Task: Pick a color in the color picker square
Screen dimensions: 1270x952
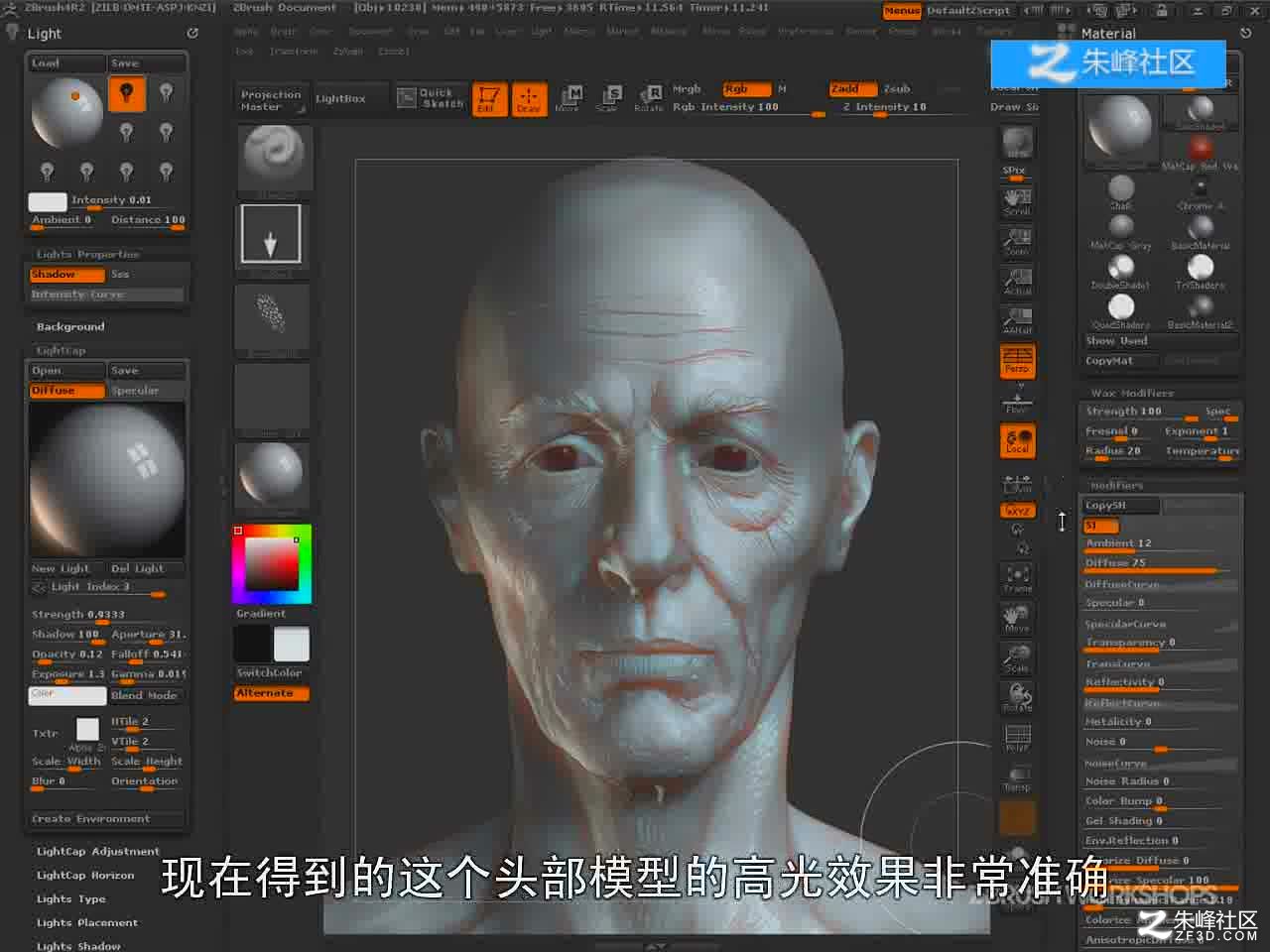Action: (x=272, y=564)
